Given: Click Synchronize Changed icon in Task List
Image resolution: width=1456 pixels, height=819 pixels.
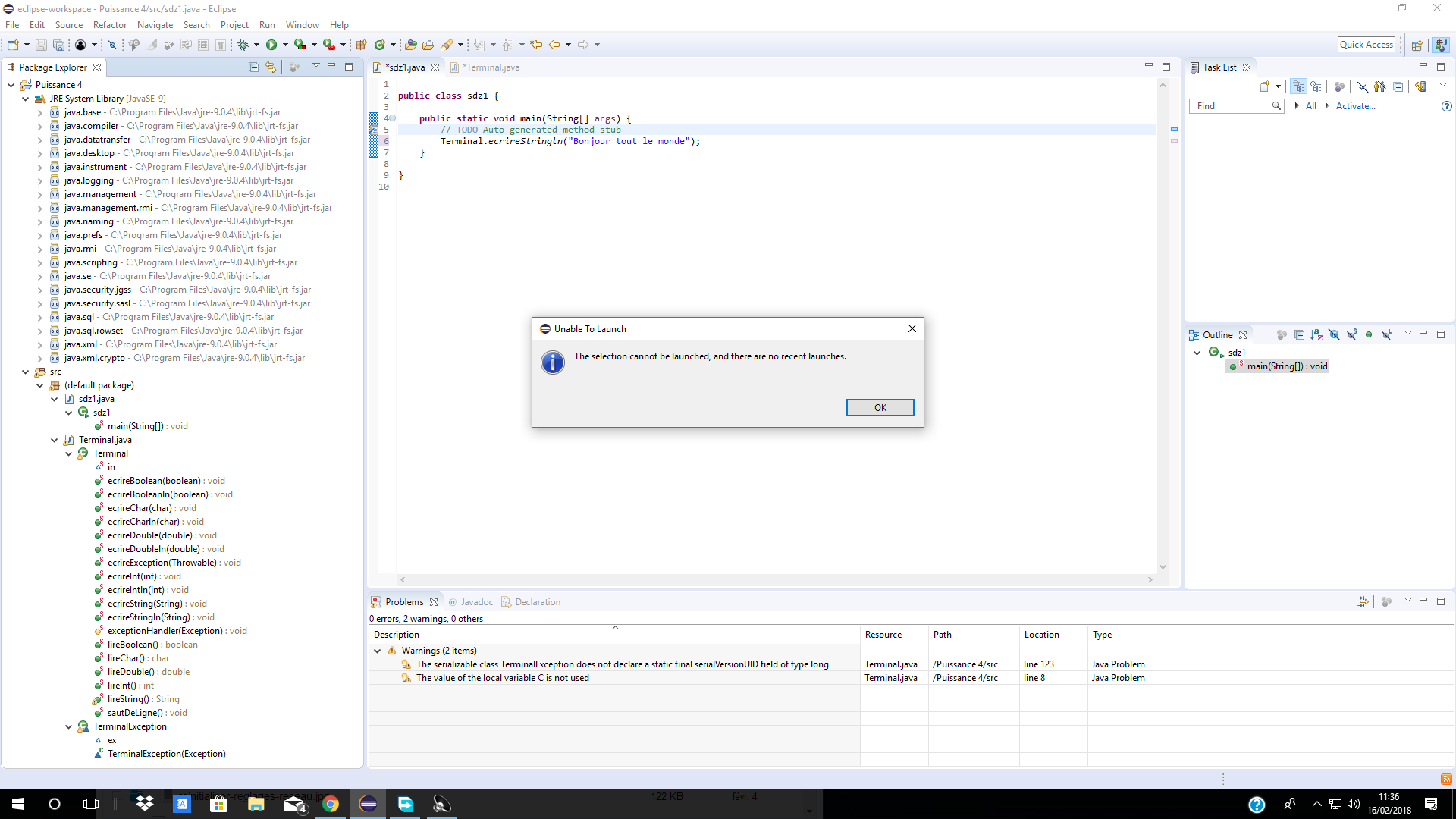Looking at the screenshot, I should (1420, 86).
